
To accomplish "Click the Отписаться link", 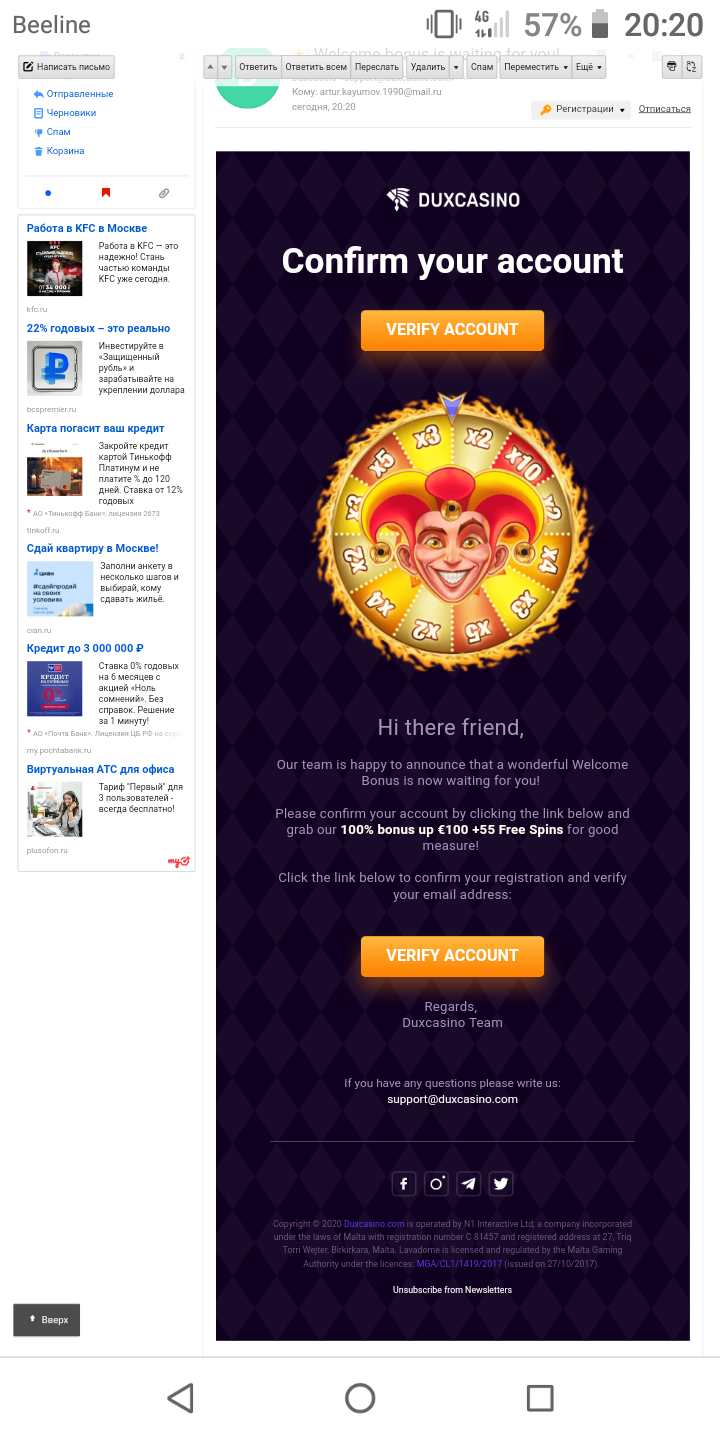I will pos(664,109).
